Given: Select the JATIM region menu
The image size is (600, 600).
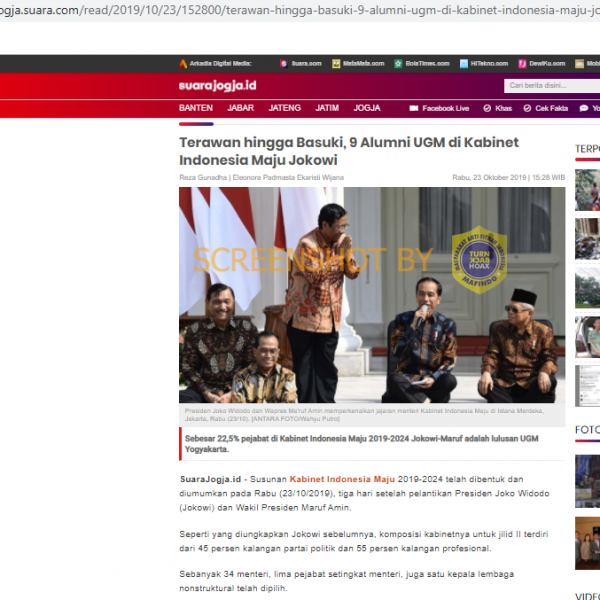Looking at the screenshot, I should [x=327, y=108].
